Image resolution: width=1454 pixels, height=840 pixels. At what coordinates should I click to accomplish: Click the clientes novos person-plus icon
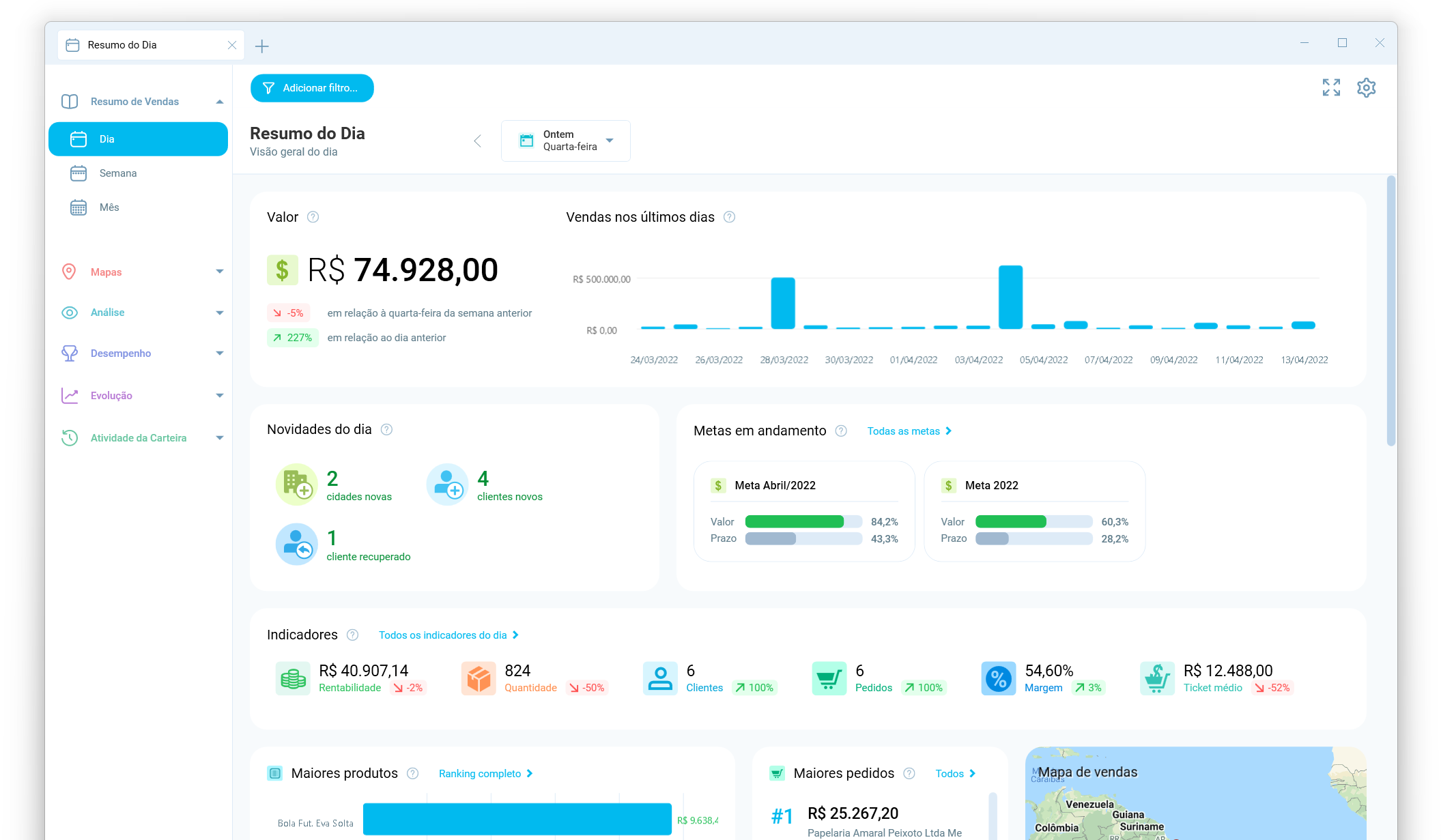pos(447,484)
